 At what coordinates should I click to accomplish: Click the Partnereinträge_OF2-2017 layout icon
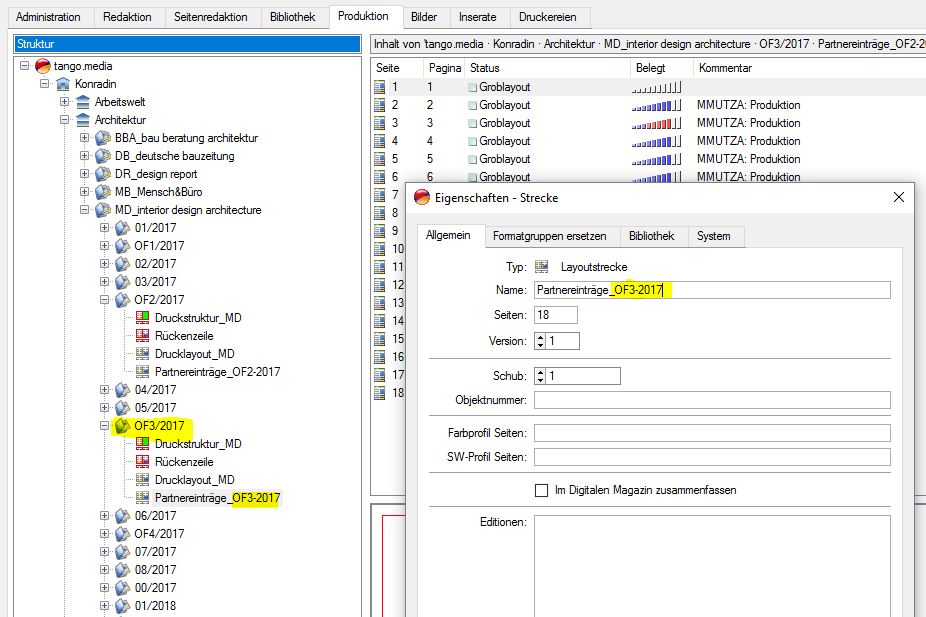click(x=142, y=372)
